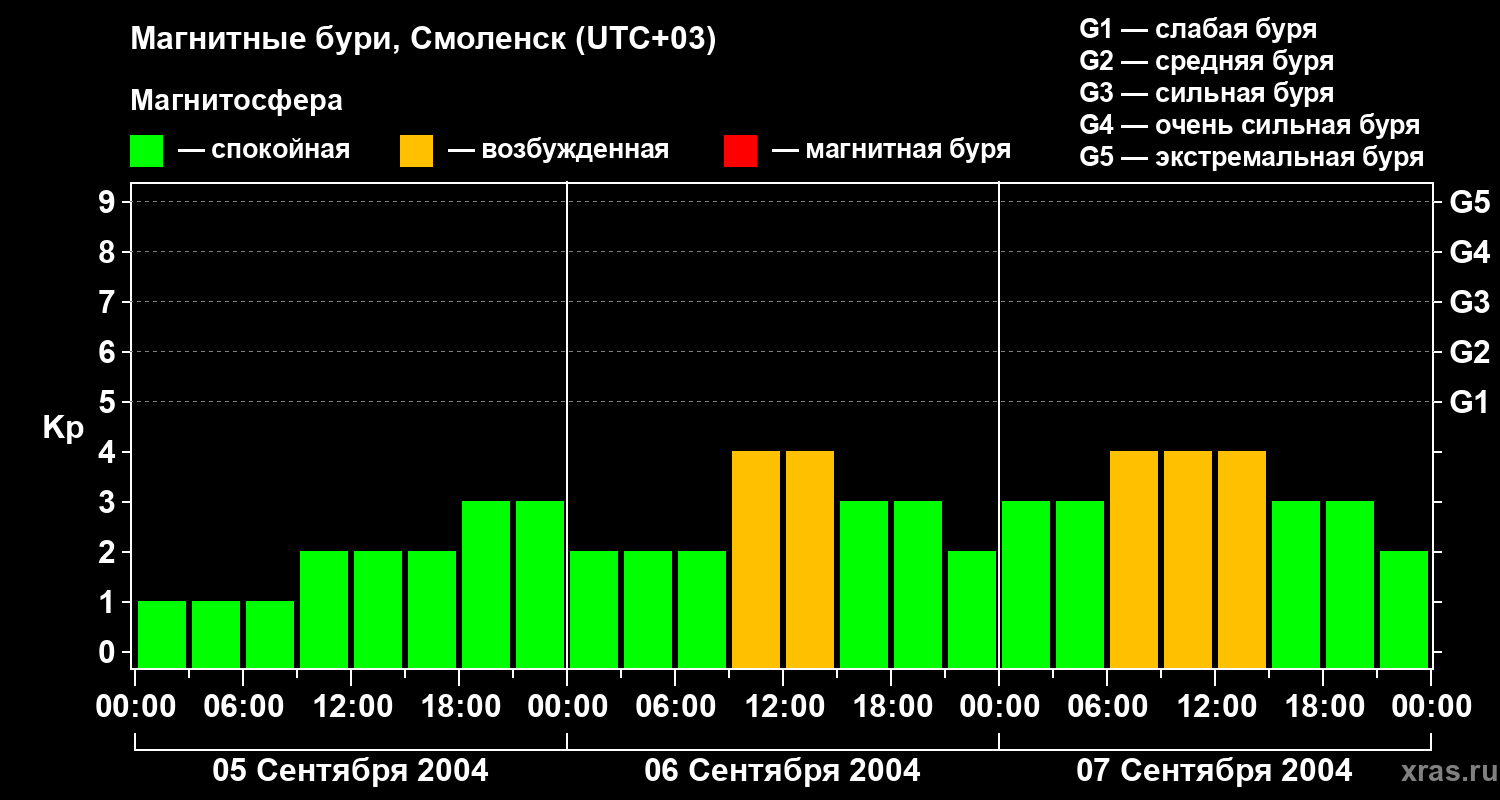Click the 'G2' tick label on the right axis
The height and width of the screenshot is (800, 1500).
[1469, 352]
